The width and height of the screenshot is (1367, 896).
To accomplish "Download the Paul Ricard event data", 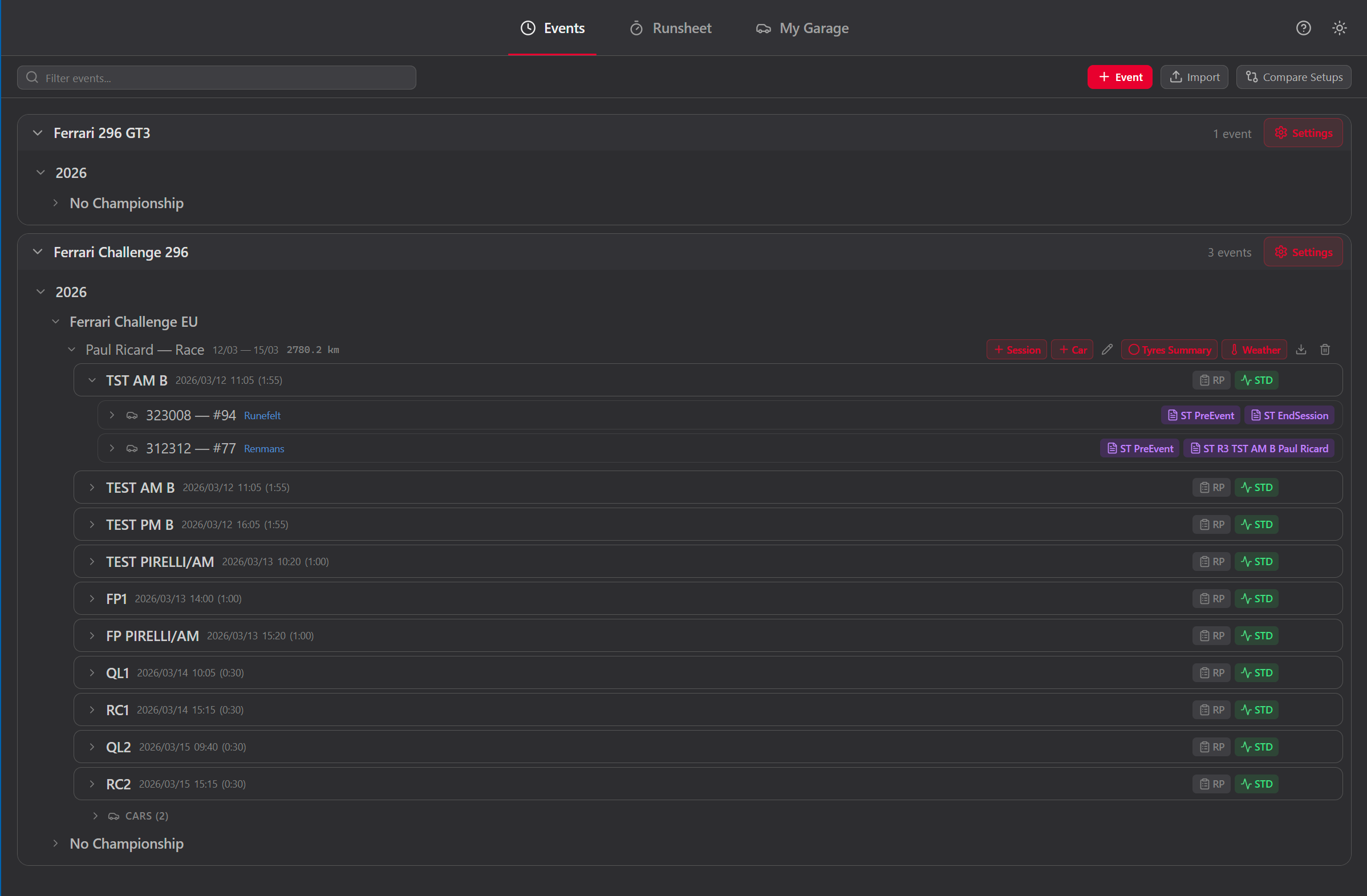I will click(1301, 349).
